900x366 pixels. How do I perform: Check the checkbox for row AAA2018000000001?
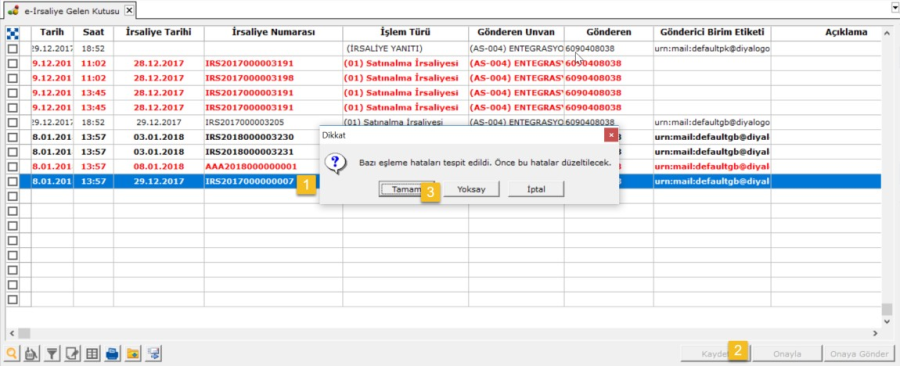pos(13,166)
